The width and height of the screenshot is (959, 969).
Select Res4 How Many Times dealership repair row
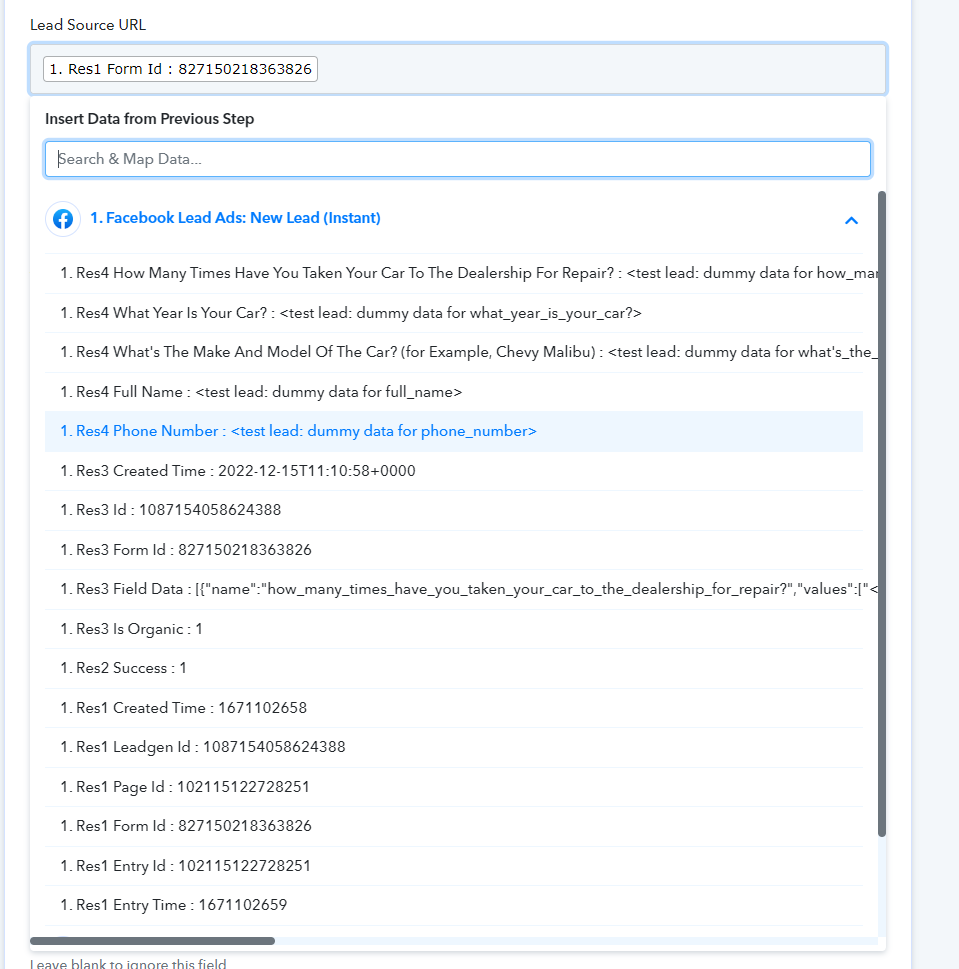pyautogui.click(x=454, y=273)
